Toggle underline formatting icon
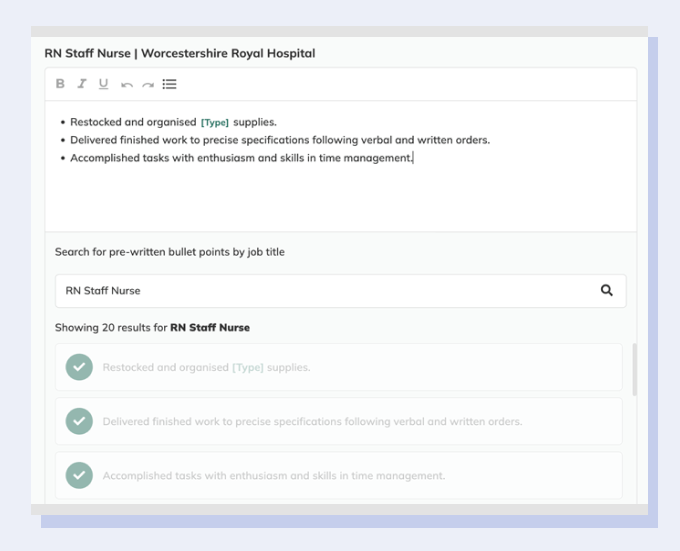Viewport: 680px width, 551px height. tap(103, 84)
